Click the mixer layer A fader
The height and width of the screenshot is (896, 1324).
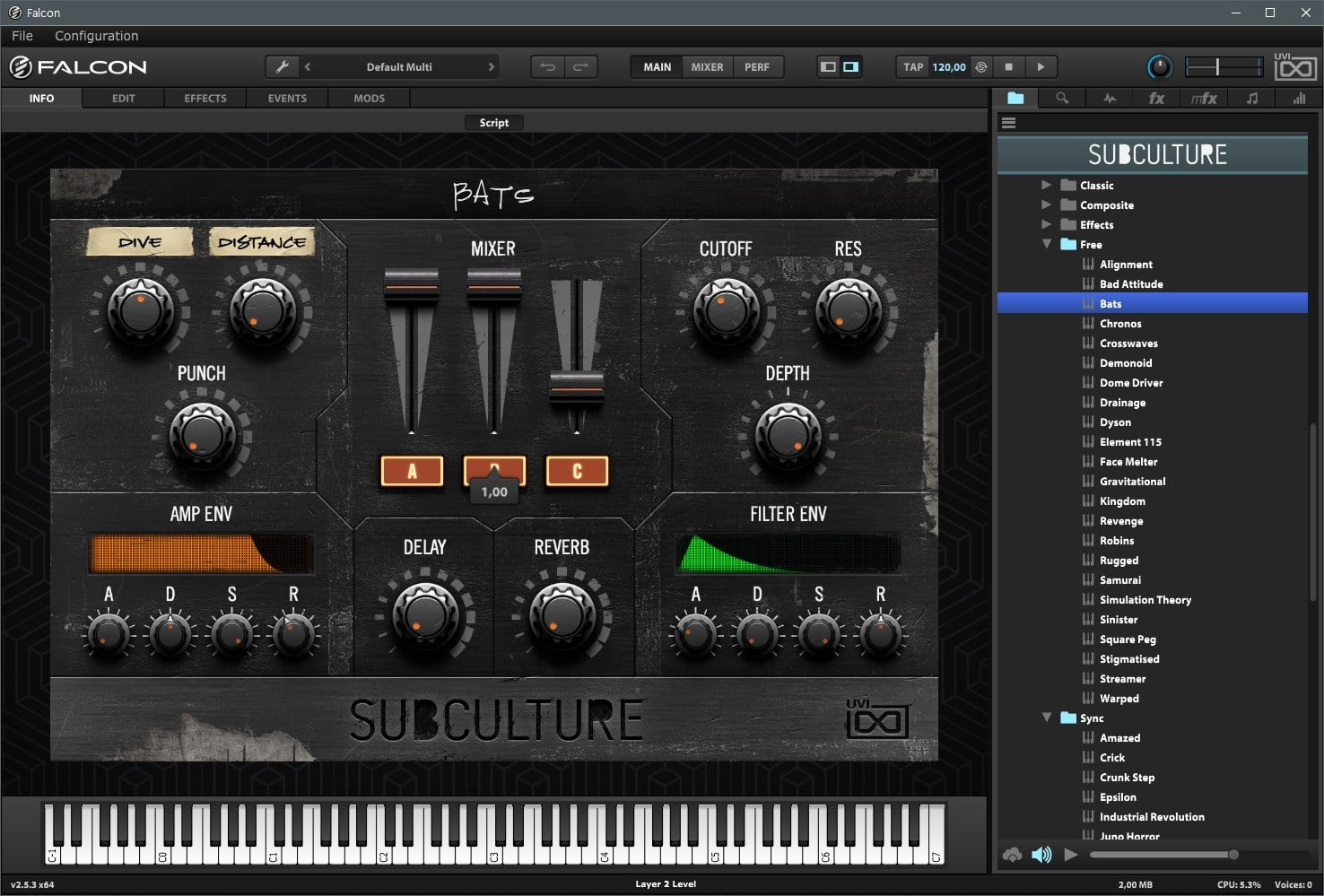point(412,286)
